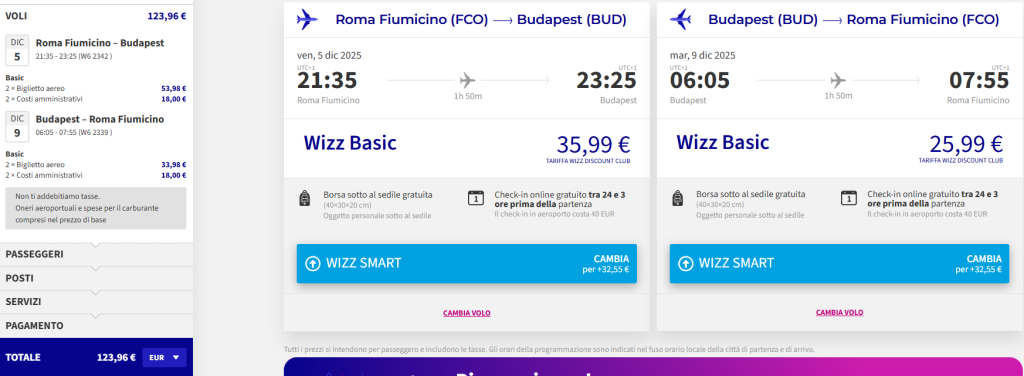The width and height of the screenshot is (1024, 376).
Task: Collapse the VOLI summary section
Action: 97,16
